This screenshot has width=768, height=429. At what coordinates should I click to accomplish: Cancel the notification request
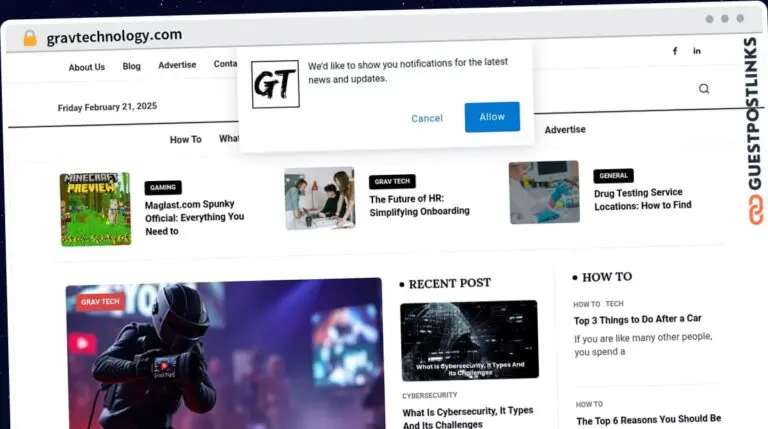(427, 118)
